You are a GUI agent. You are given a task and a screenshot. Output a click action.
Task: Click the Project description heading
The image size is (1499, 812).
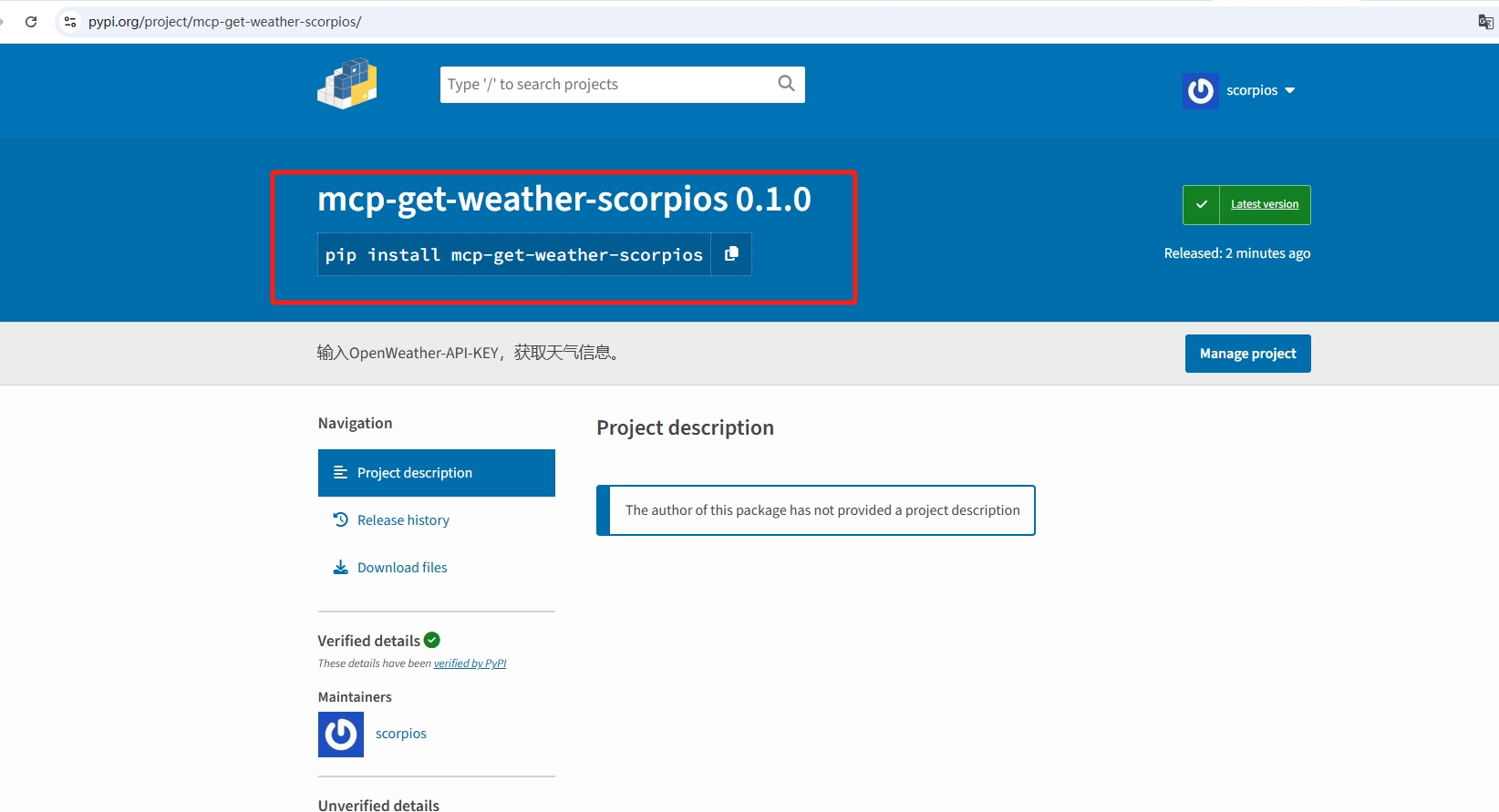685,427
